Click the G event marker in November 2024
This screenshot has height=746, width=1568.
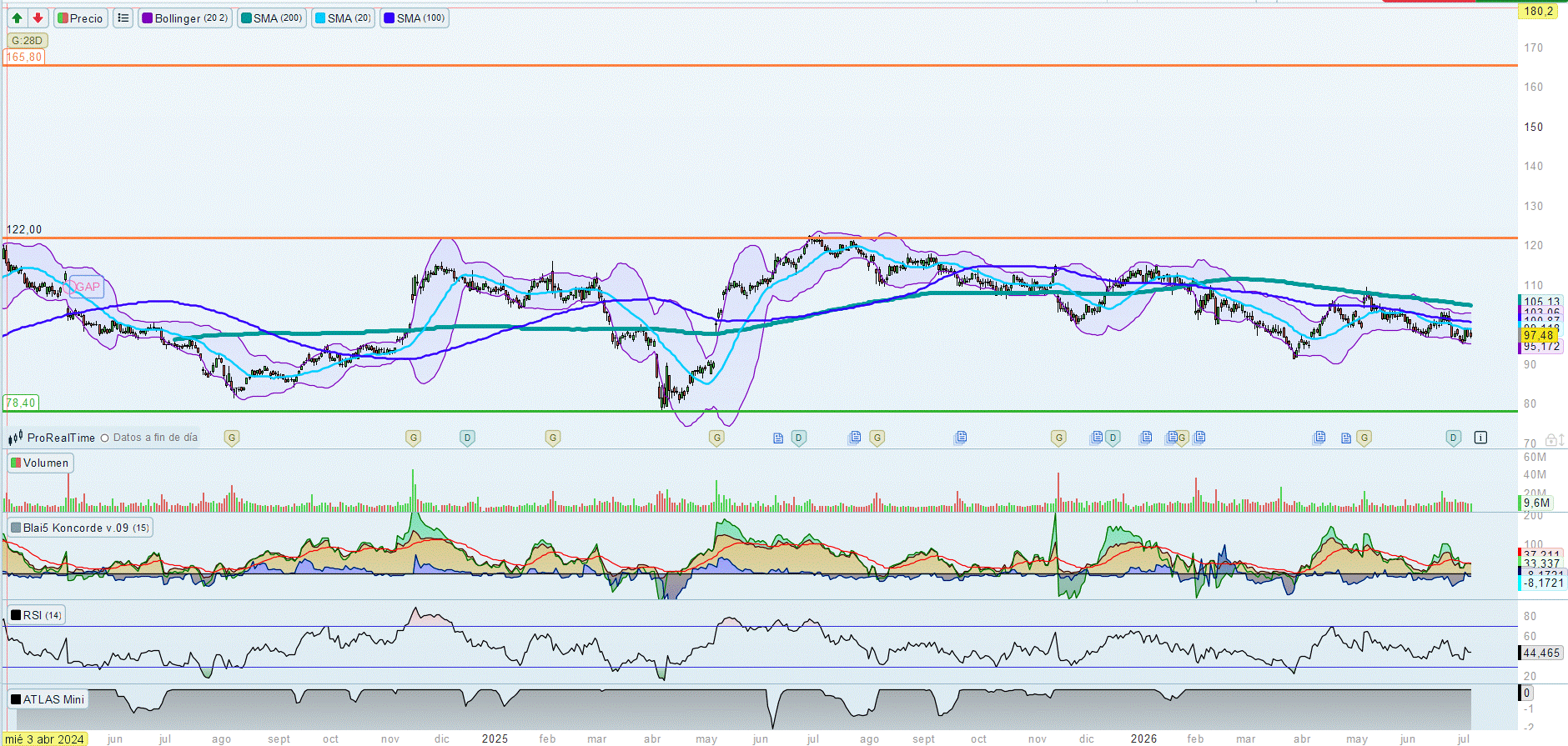pos(413,438)
